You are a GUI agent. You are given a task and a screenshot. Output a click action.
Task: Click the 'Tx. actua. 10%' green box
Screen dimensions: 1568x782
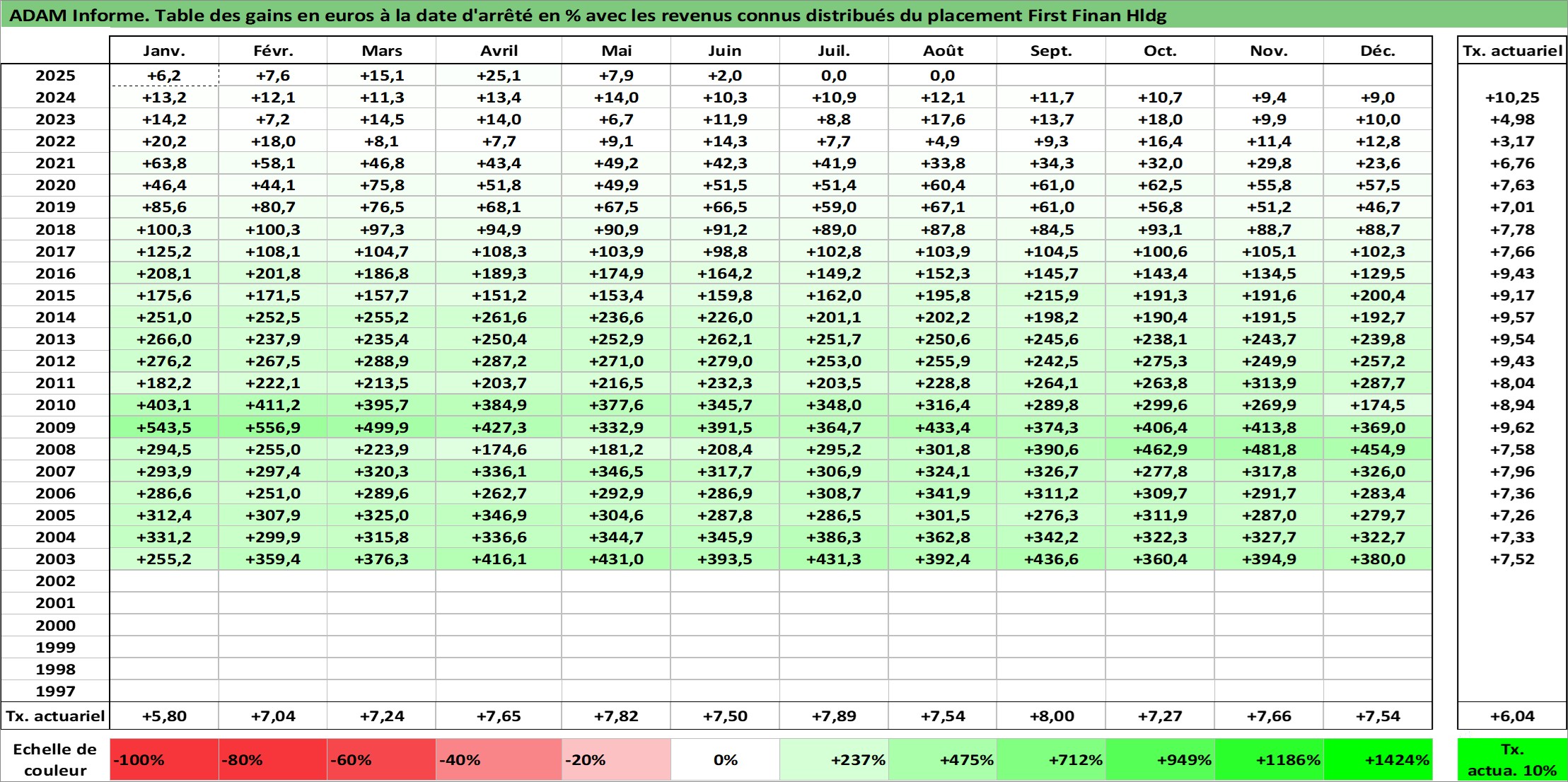pos(1512,760)
